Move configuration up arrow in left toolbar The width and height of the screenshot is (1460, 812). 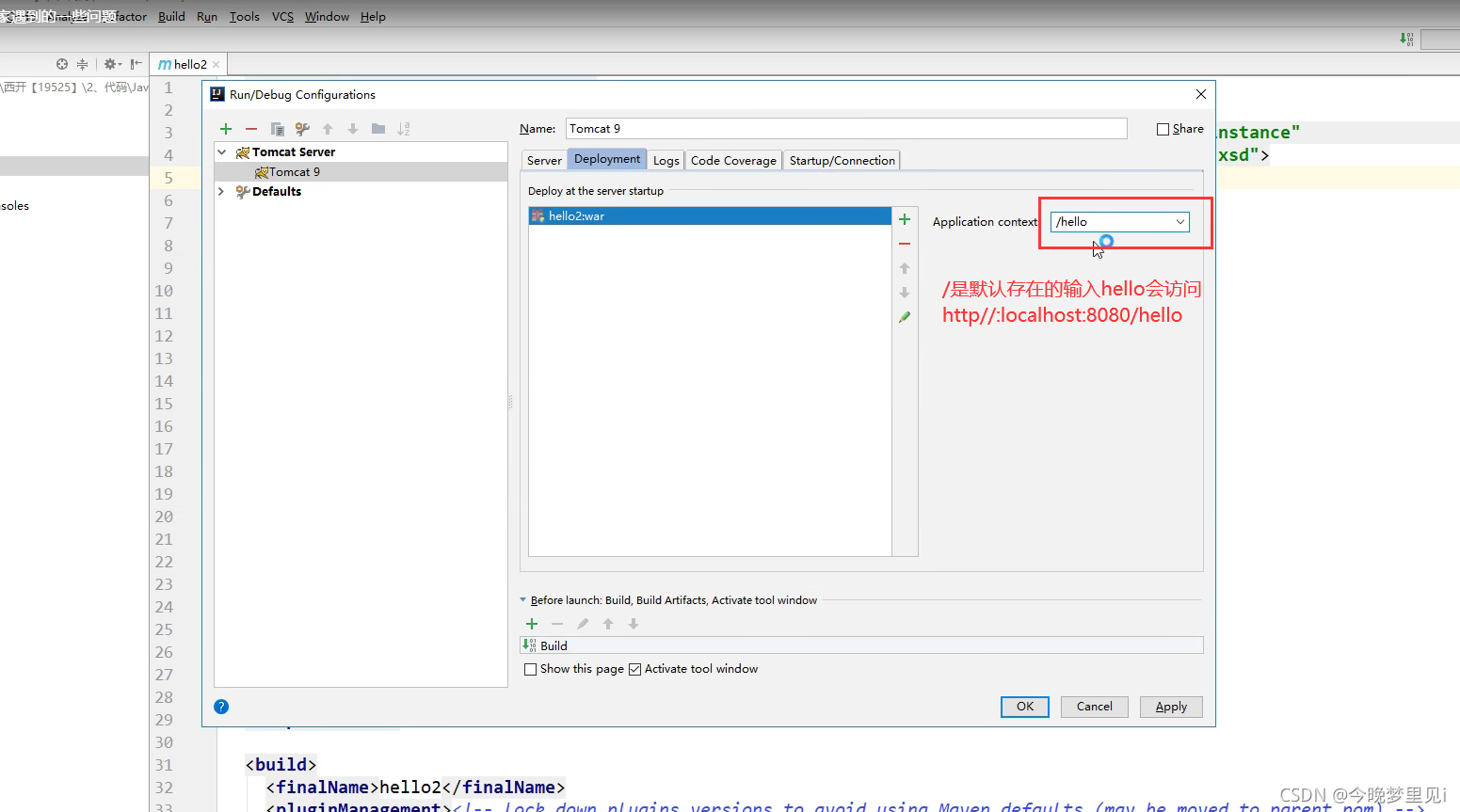point(328,129)
